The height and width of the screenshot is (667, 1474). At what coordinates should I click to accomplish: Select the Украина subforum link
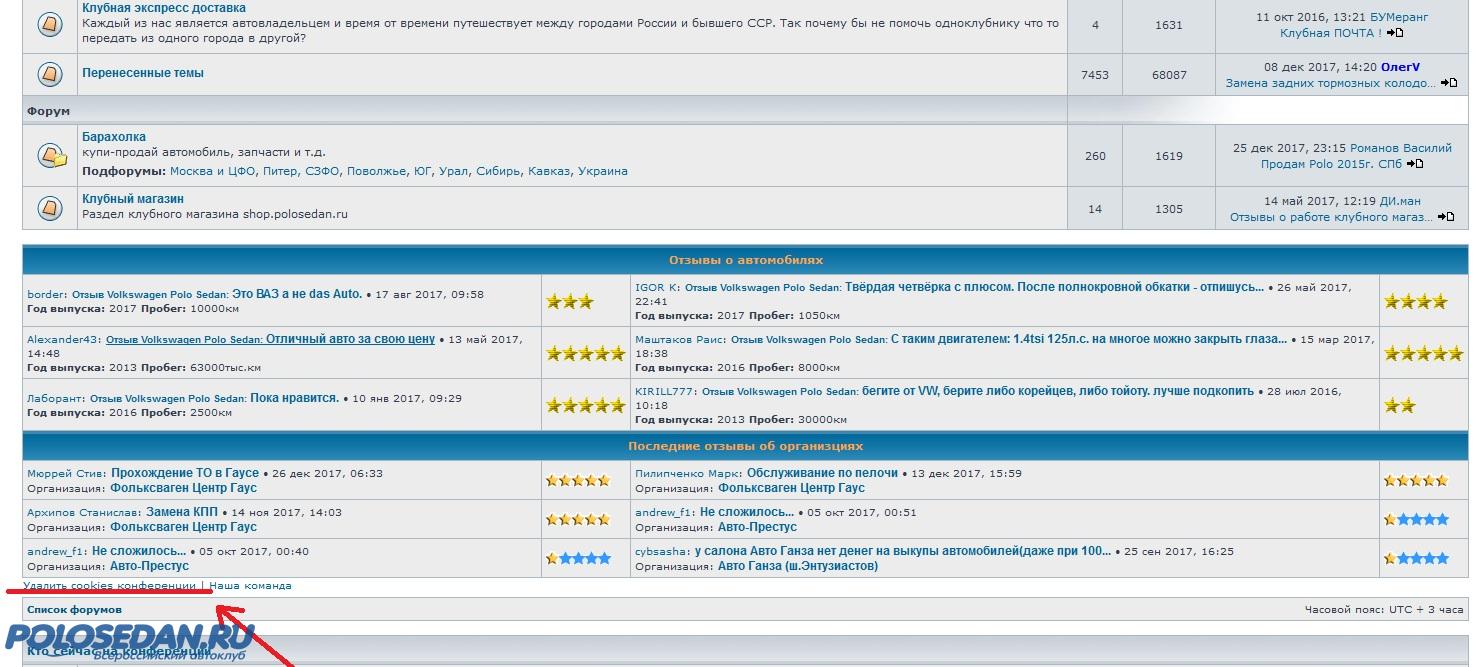point(602,171)
